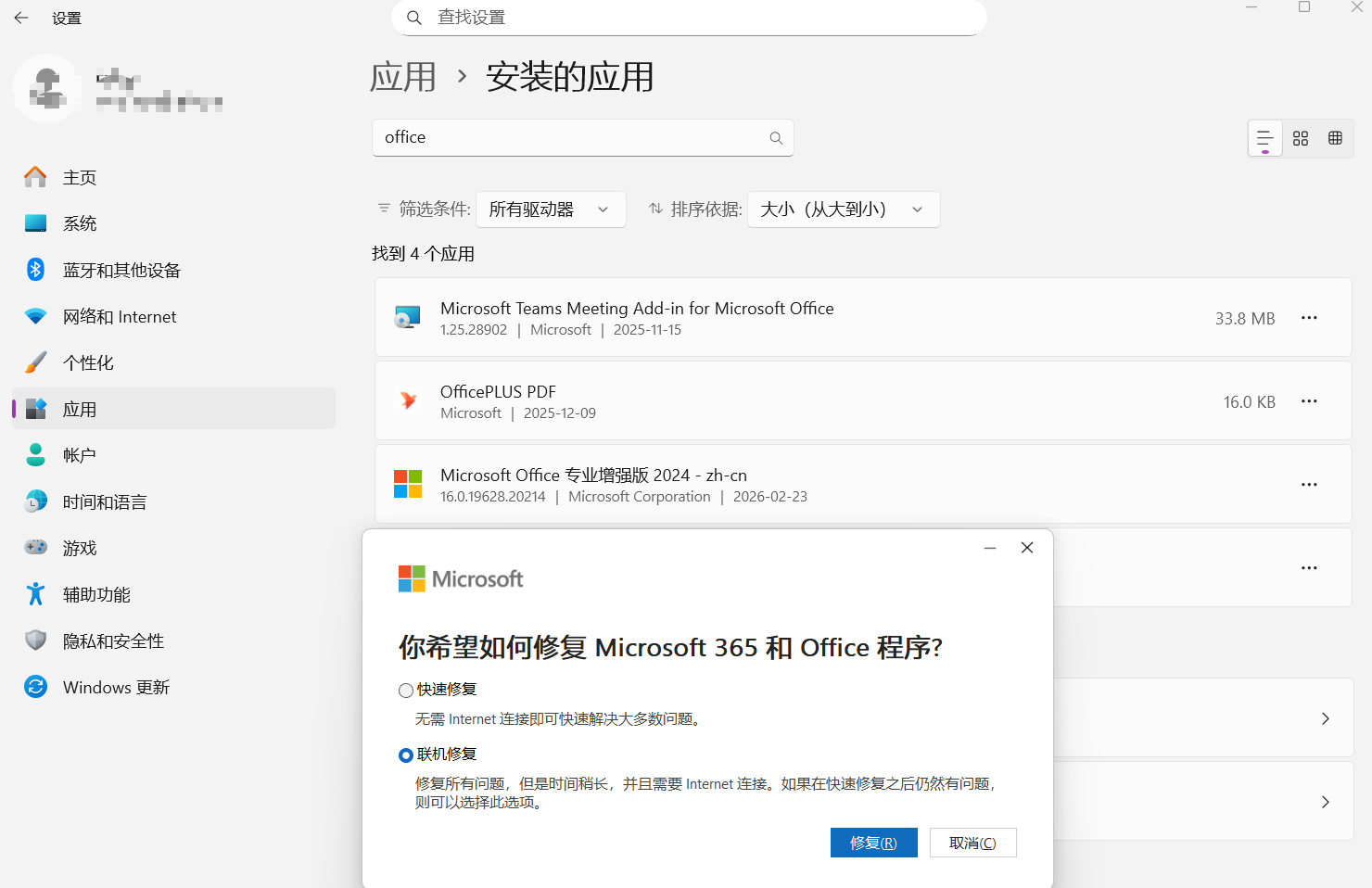Click the sync icon for Windows 更新
Viewport: 1372px width, 888px height.
click(x=35, y=687)
